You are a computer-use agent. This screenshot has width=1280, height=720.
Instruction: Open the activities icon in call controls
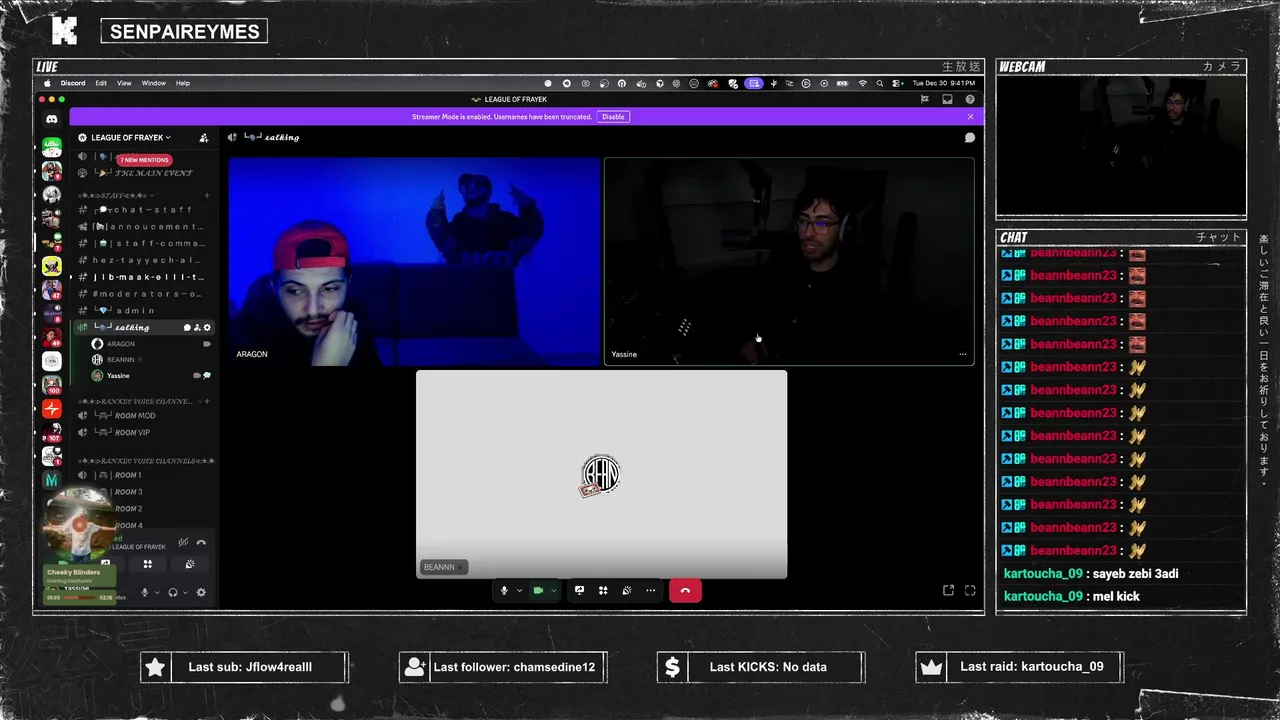(603, 591)
